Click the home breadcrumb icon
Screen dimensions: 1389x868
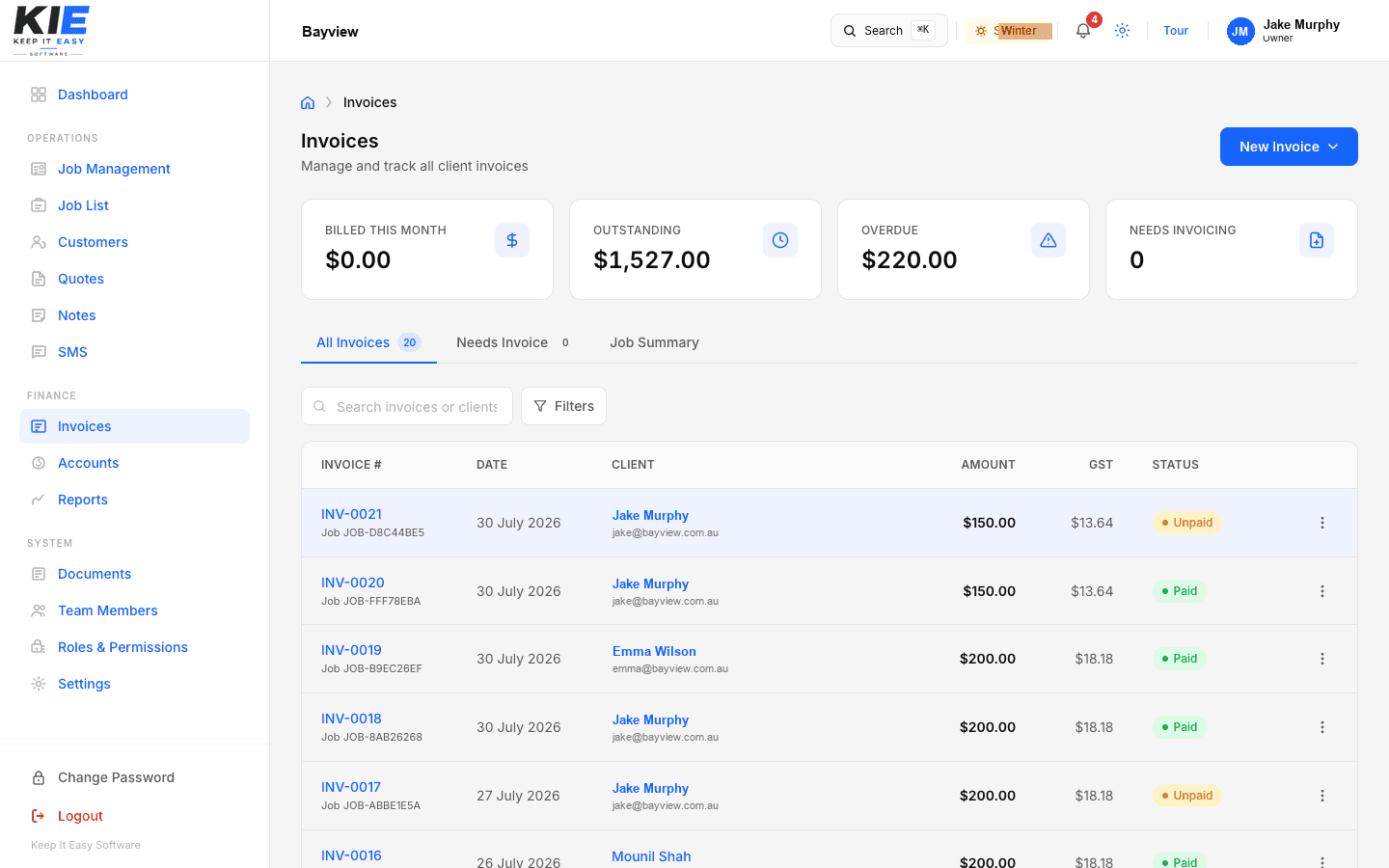point(308,102)
